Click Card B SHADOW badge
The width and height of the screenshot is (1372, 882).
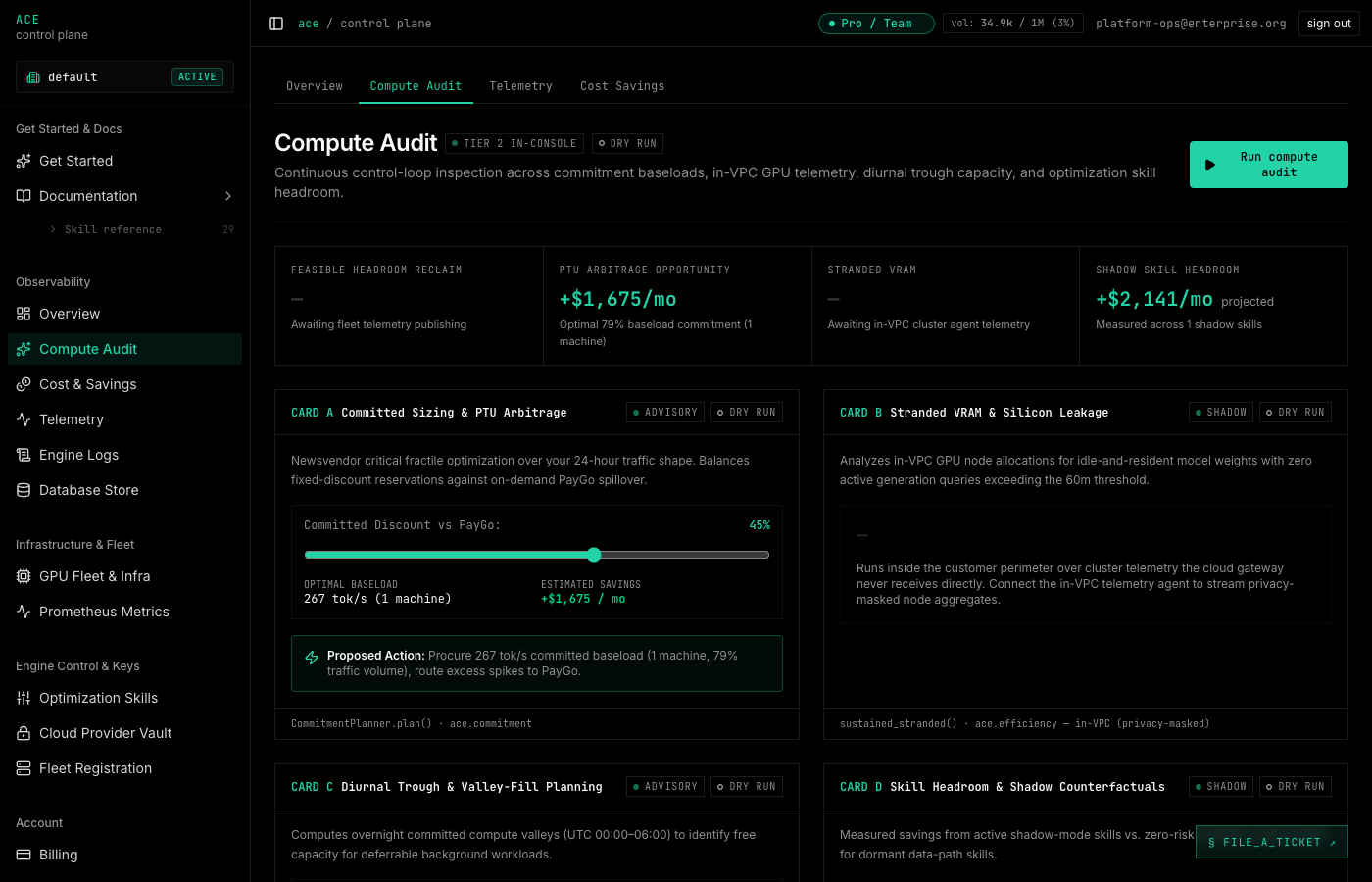point(1221,413)
